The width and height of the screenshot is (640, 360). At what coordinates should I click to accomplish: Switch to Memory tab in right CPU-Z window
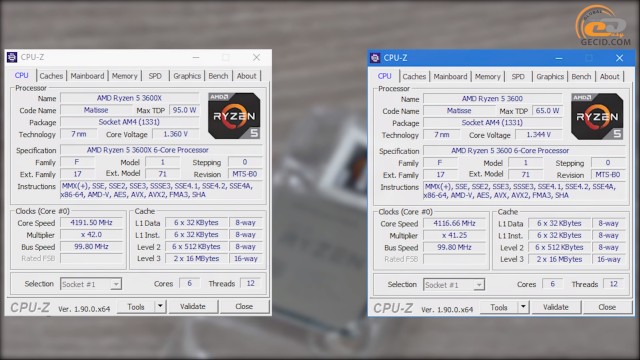(x=487, y=77)
